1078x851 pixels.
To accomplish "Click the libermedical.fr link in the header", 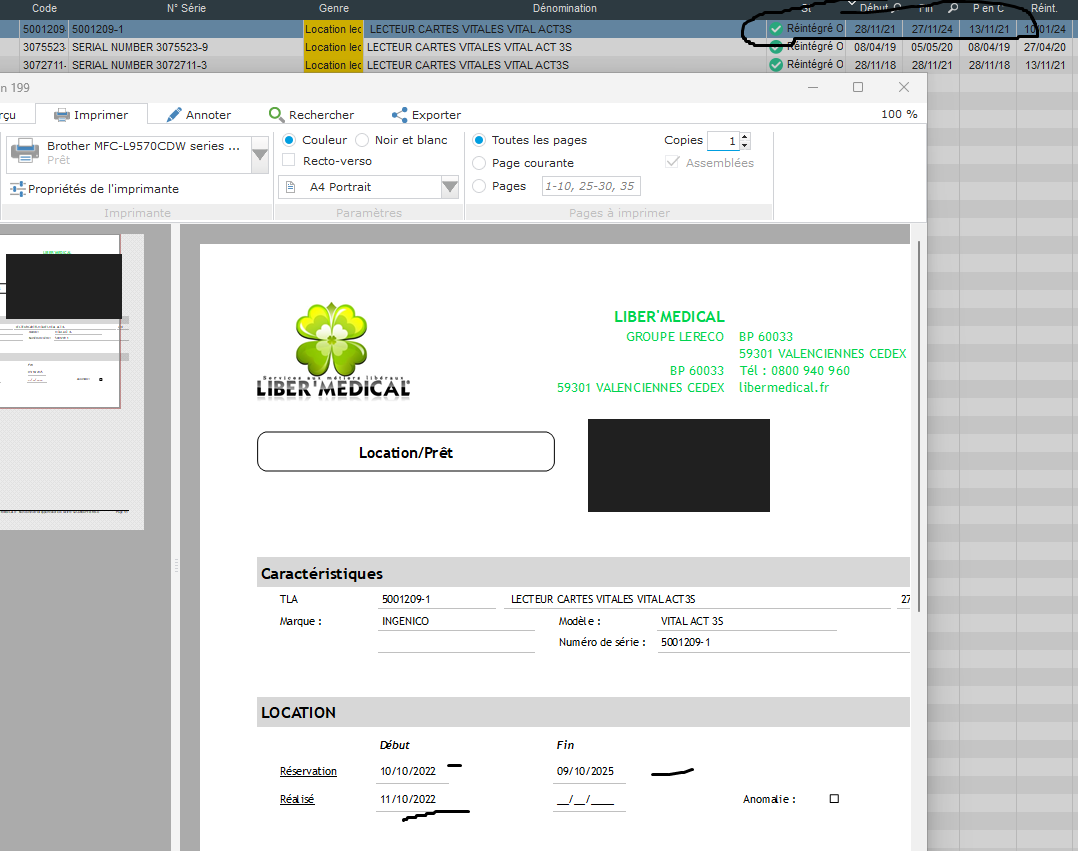I will point(784,387).
